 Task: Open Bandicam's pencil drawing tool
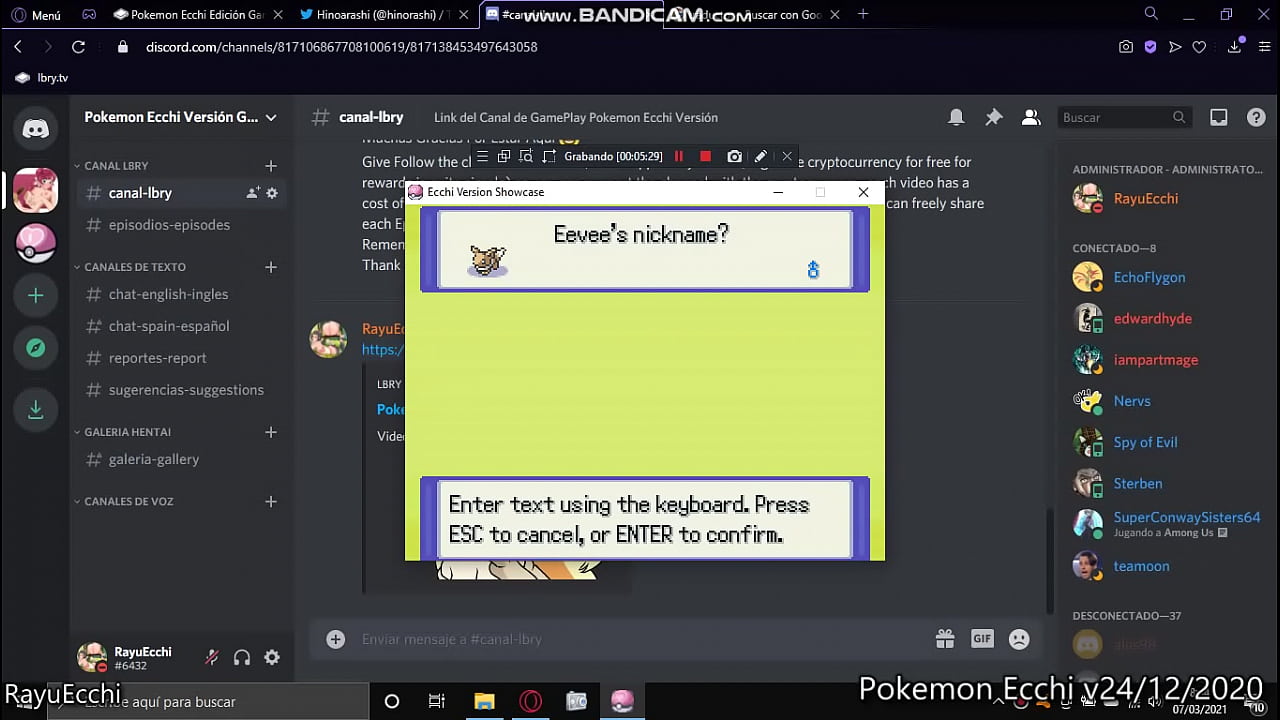(761, 156)
